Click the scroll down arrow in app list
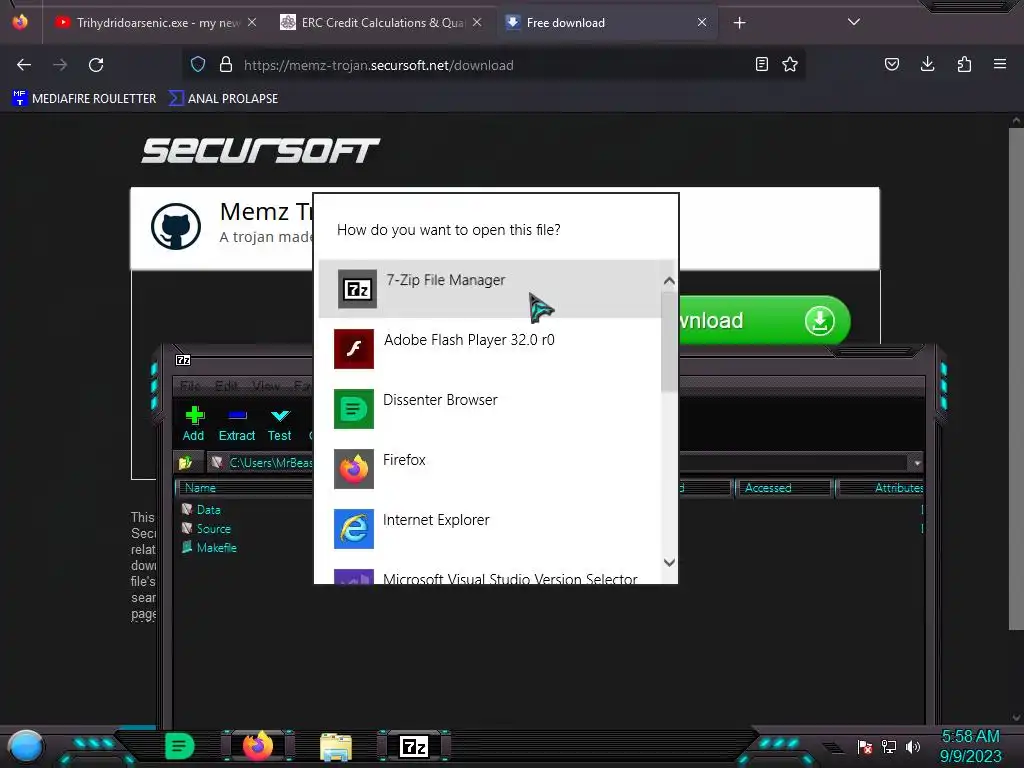1024x768 pixels. click(669, 562)
